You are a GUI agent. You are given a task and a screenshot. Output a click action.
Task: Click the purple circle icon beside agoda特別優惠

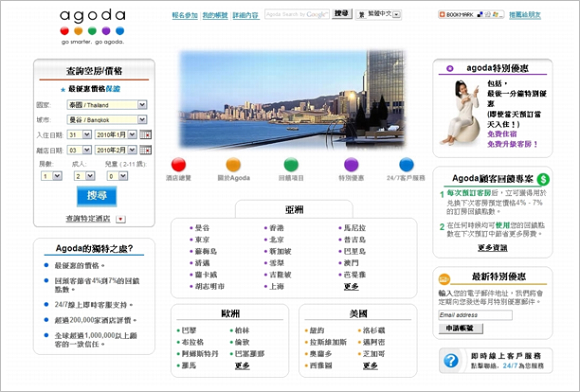[449, 68]
